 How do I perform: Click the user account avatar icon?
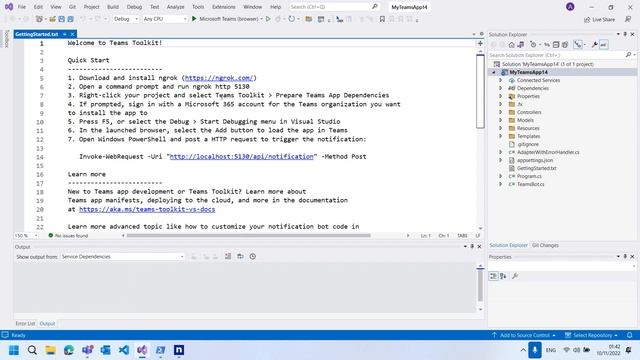(x=570, y=7)
